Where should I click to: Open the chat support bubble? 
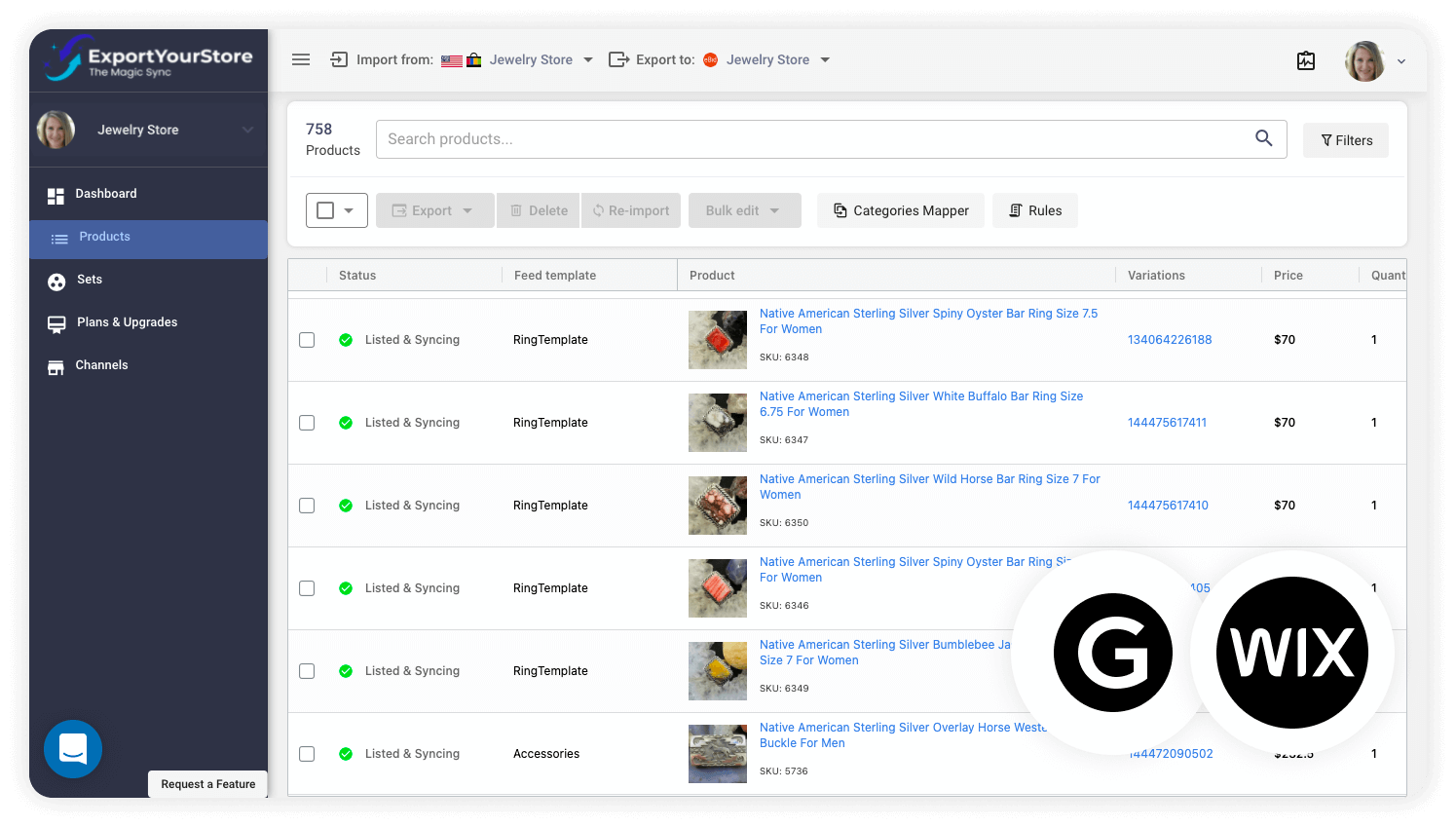(x=73, y=749)
